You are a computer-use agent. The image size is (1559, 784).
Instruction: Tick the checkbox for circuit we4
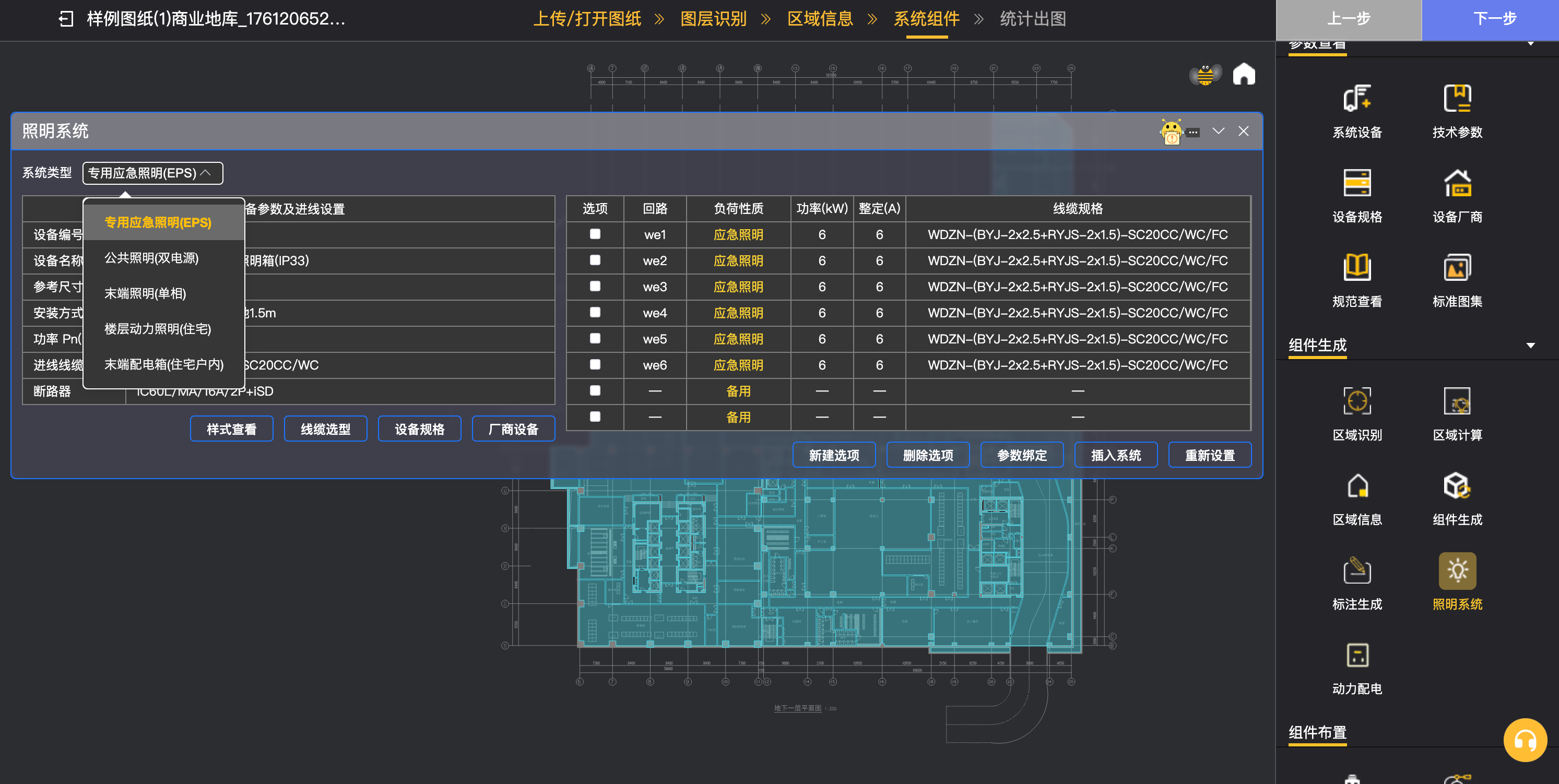[x=595, y=312]
